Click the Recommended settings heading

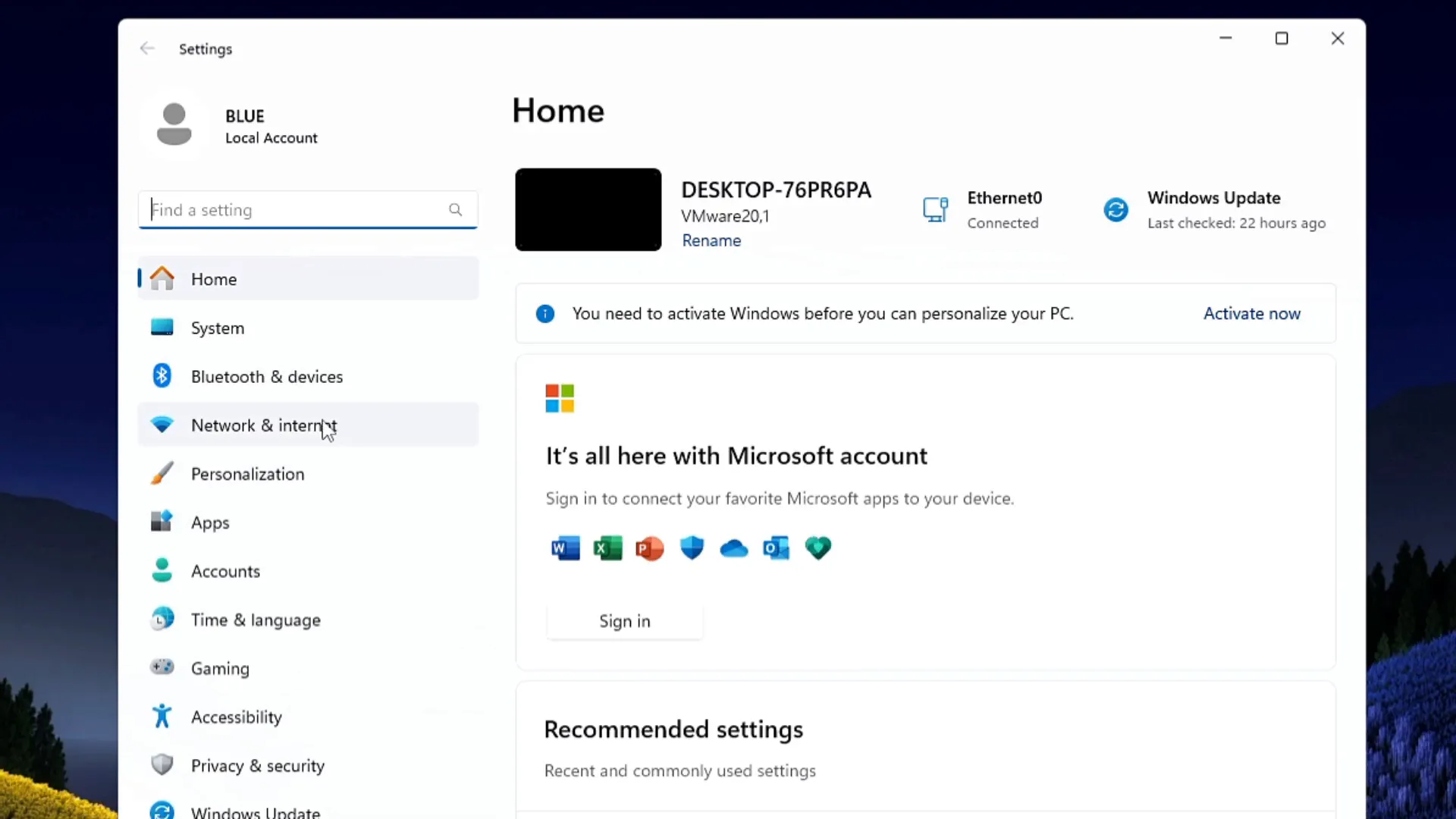point(673,729)
